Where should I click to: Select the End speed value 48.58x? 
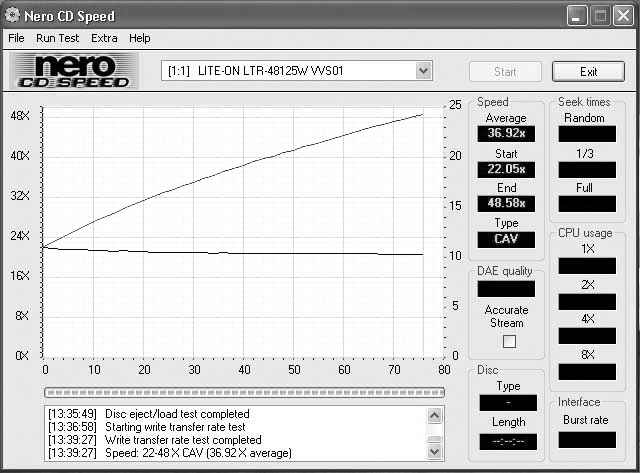coord(506,203)
